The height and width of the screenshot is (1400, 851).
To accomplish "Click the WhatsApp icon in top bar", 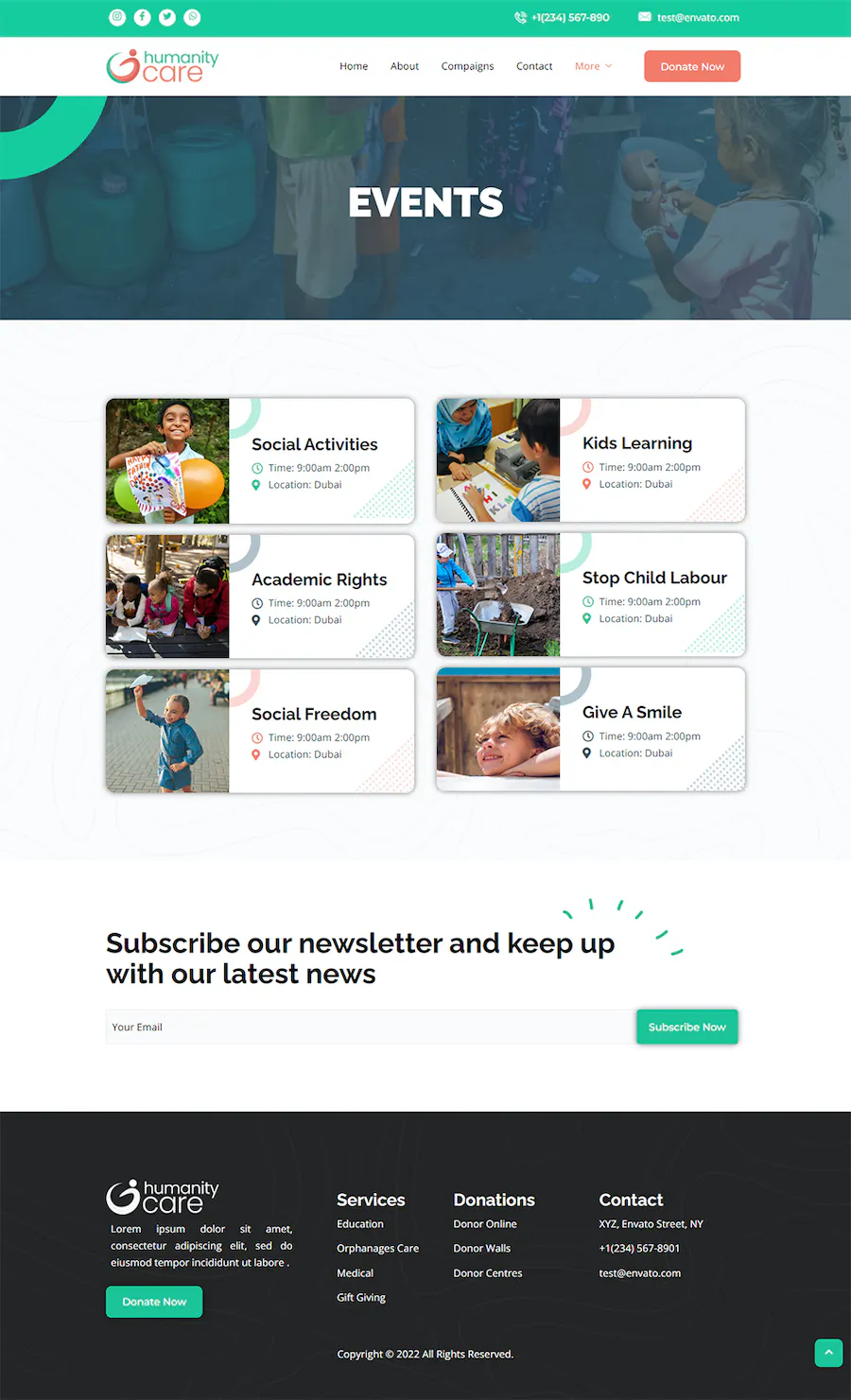I will (x=192, y=17).
